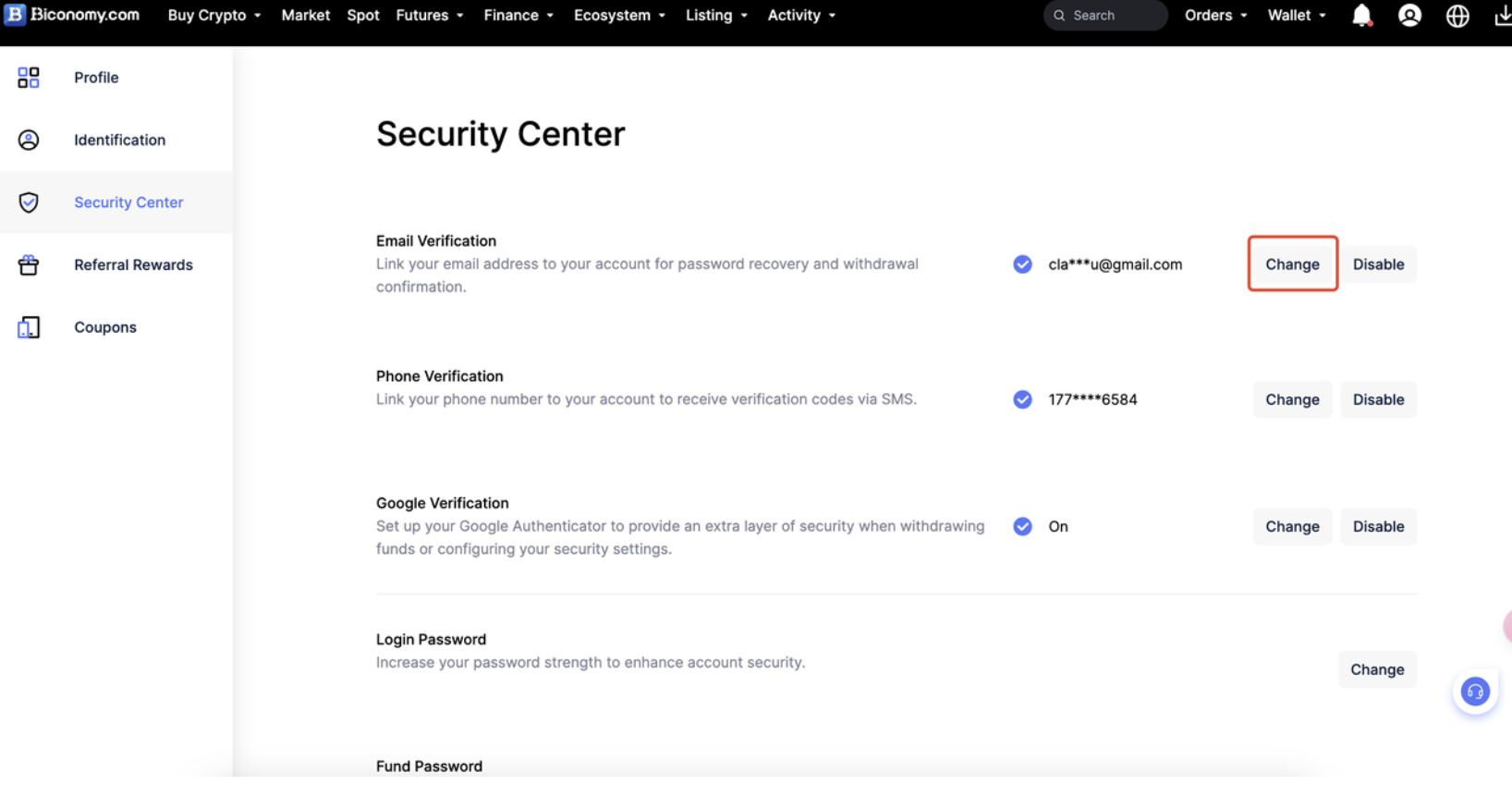Expand the Buy Crypto dropdown
This screenshot has height=810, width=1512.
click(x=214, y=16)
